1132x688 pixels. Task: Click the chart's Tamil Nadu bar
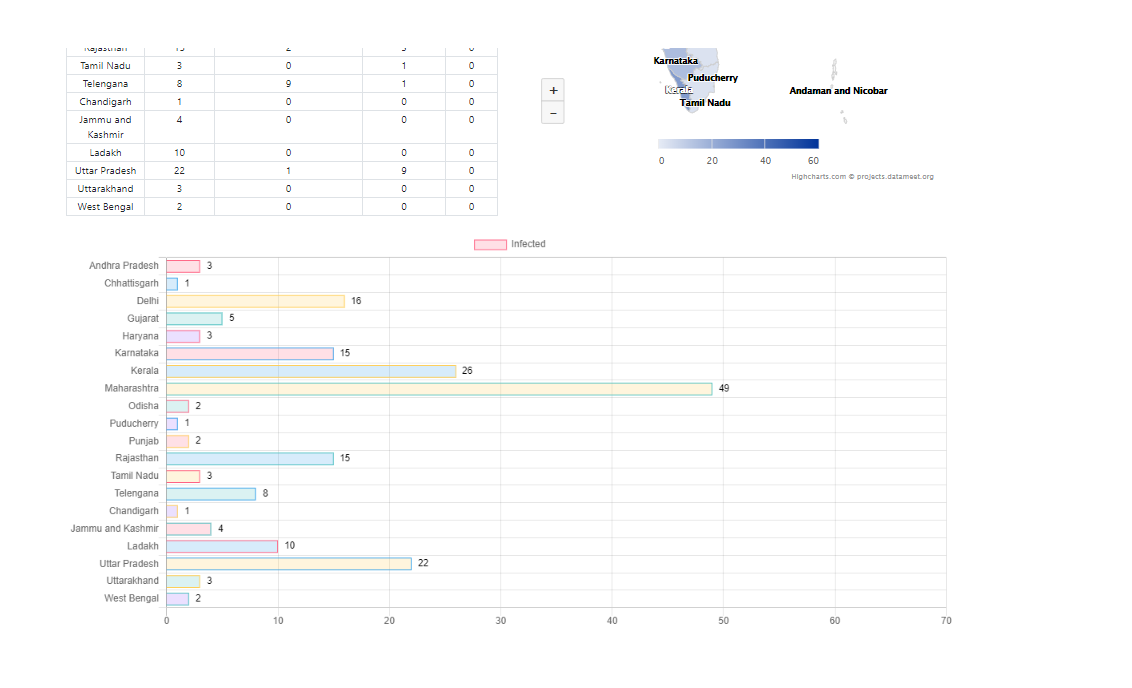(183, 476)
